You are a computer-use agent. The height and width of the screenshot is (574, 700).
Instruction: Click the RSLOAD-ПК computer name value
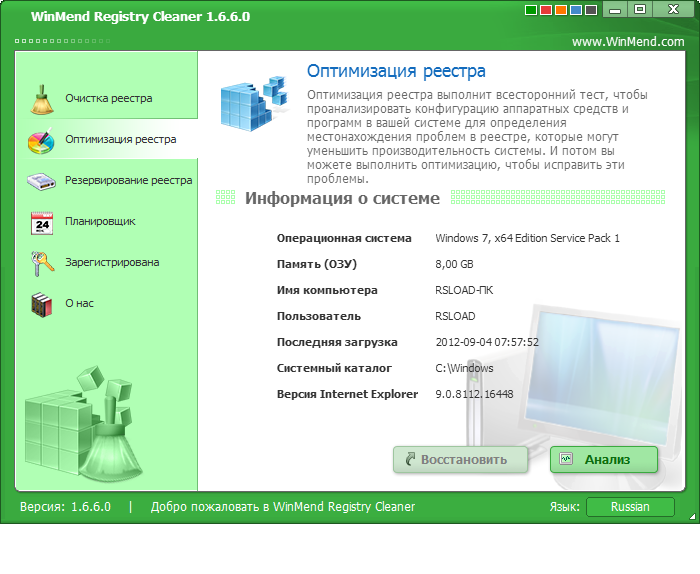point(464,290)
